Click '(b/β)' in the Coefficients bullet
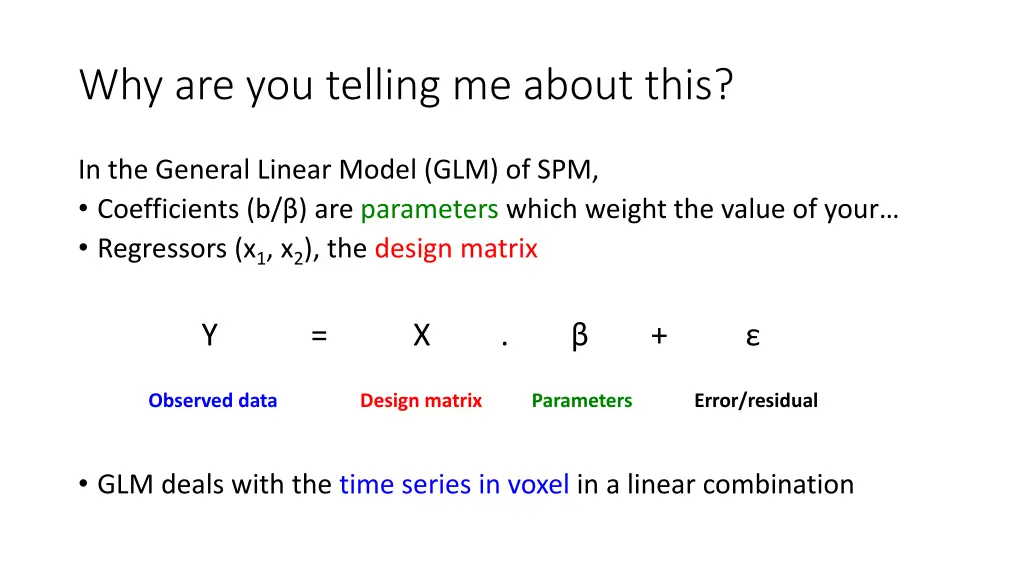The width and height of the screenshot is (1024, 576). [x=277, y=210]
